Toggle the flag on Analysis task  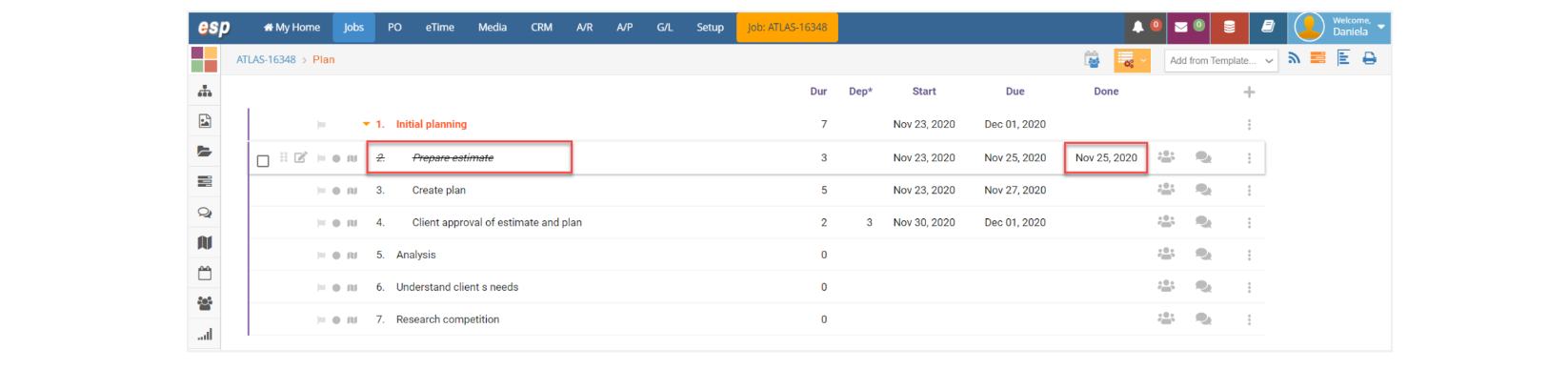321,256
